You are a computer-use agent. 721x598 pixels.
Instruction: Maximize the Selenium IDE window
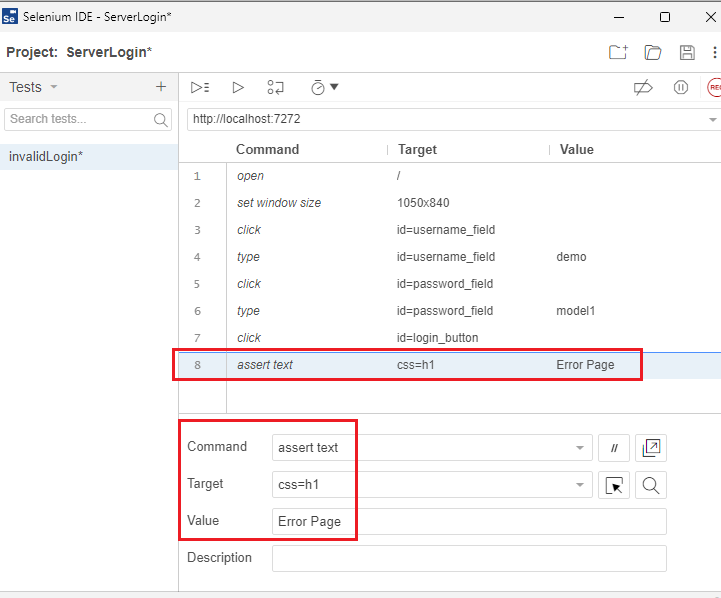click(x=665, y=17)
